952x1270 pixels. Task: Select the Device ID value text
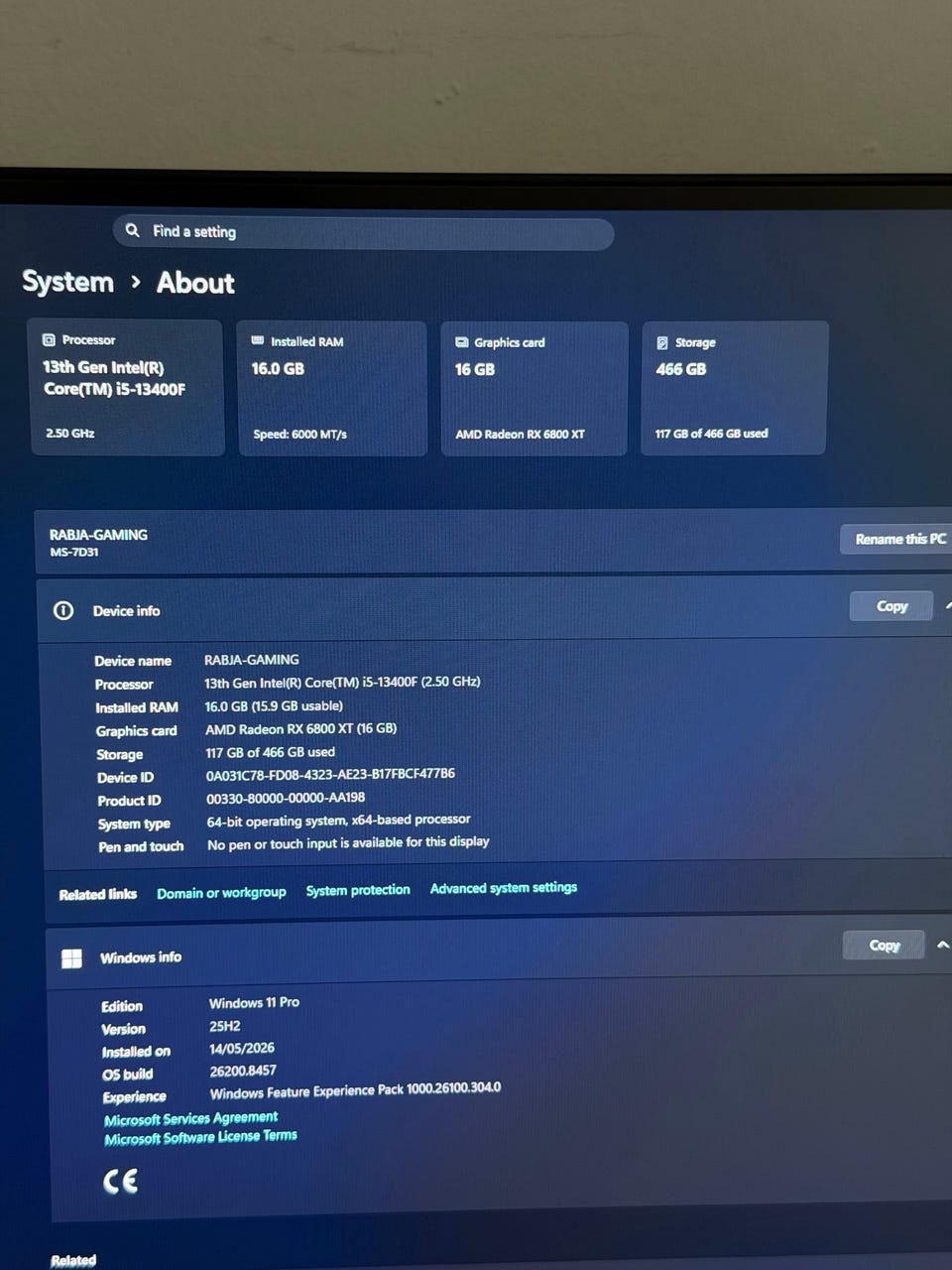[x=330, y=774]
